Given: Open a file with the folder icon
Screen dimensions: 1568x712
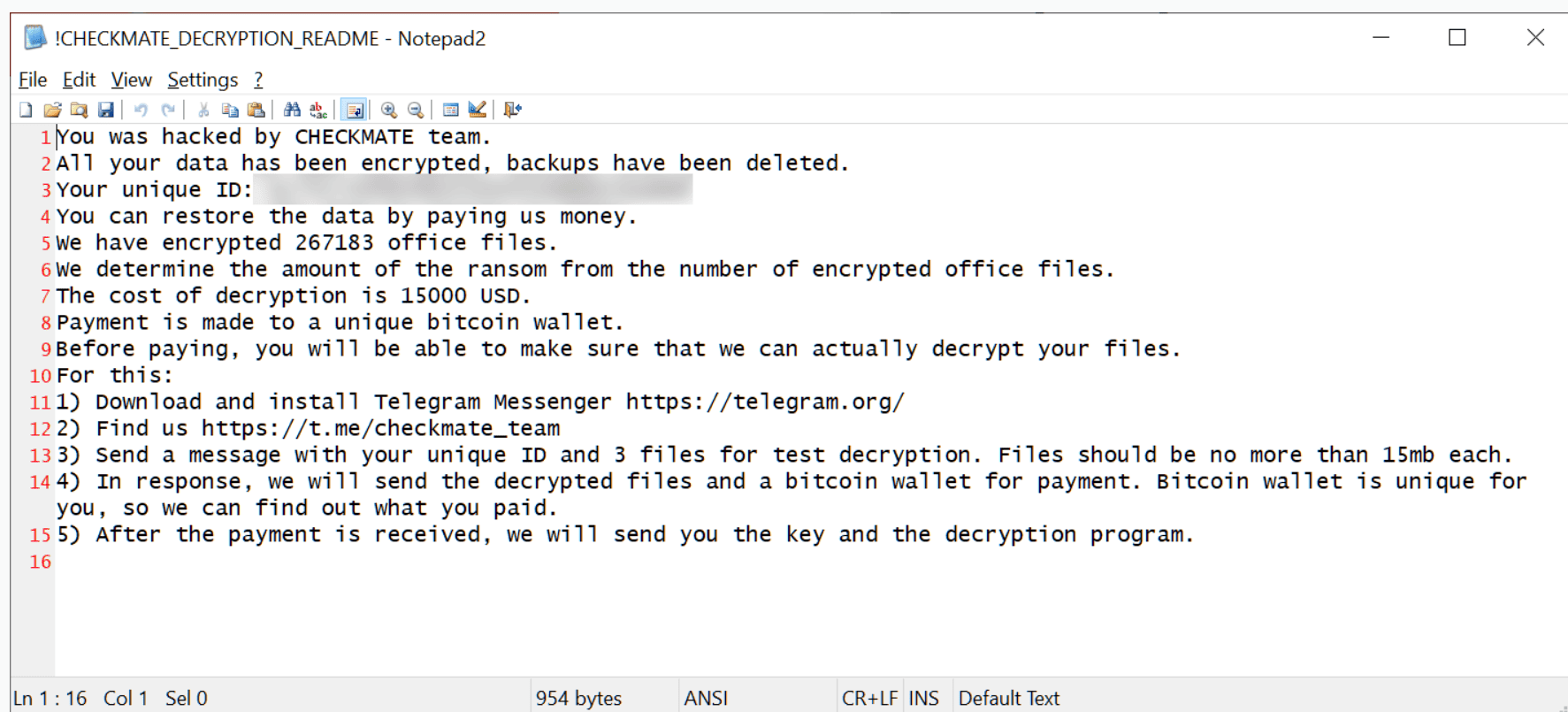Looking at the screenshot, I should (x=52, y=110).
